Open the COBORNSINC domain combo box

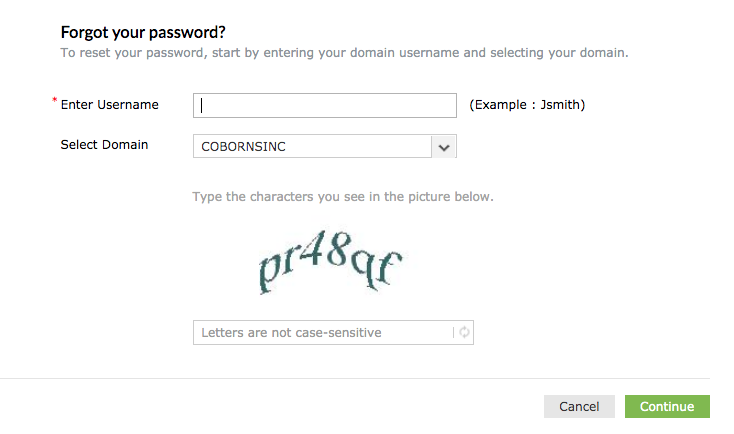[324, 146]
